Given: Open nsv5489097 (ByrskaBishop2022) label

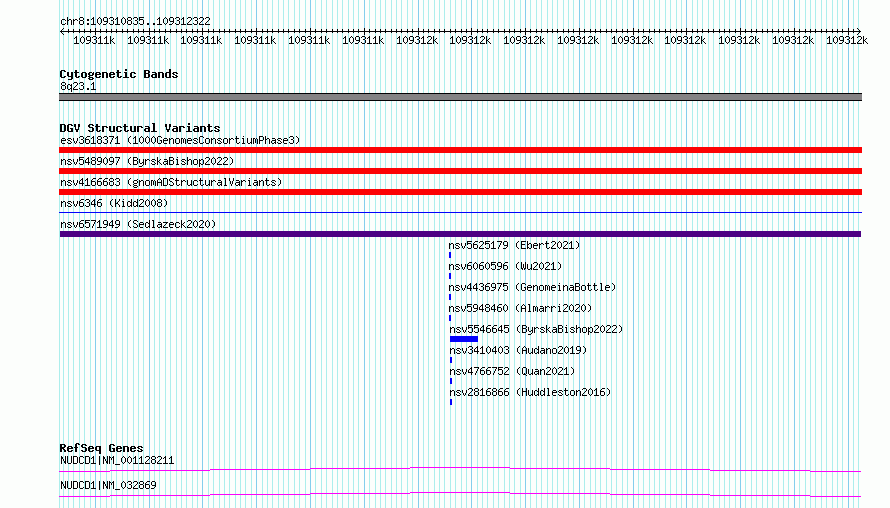Looking at the screenshot, I should point(147,161).
